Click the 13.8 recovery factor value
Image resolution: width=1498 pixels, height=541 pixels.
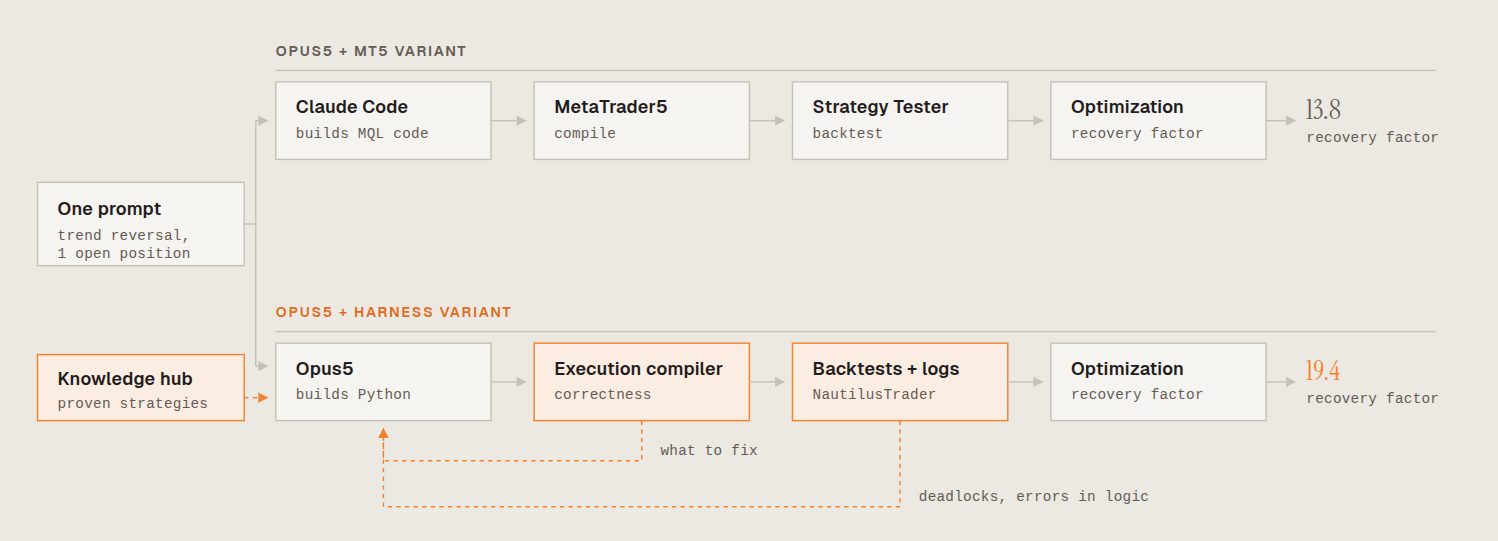[x=1323, y=110]
